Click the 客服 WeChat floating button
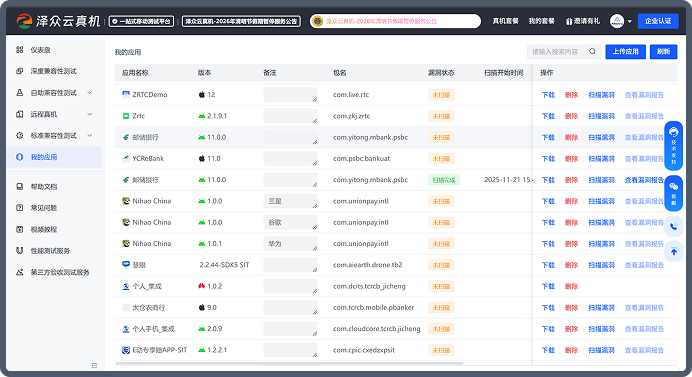The image size is (692, 377). pyautogui.click(x=673, y=193)
